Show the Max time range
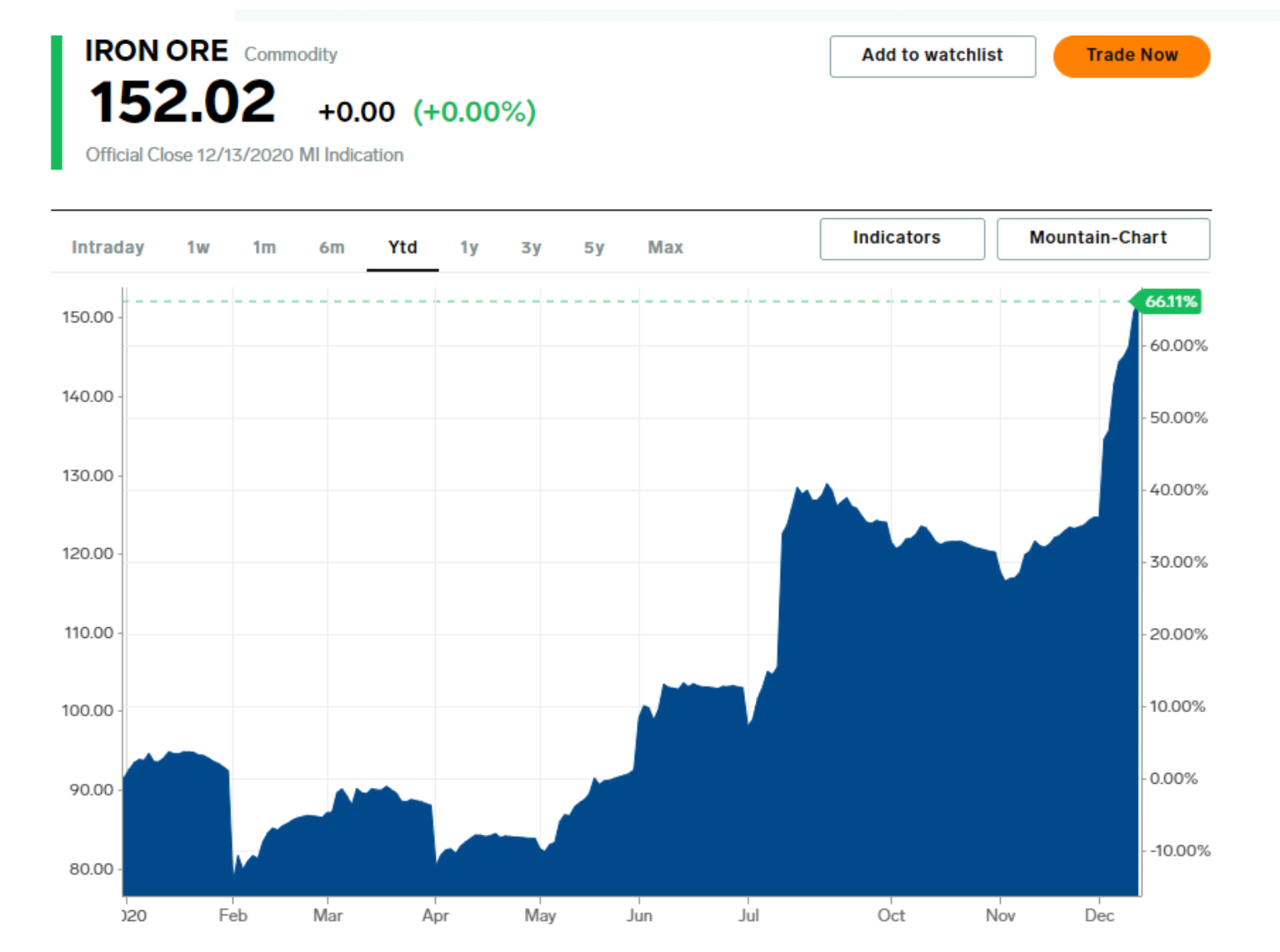The width and height of the screenshot is (1280, 952). click(665, 247)
